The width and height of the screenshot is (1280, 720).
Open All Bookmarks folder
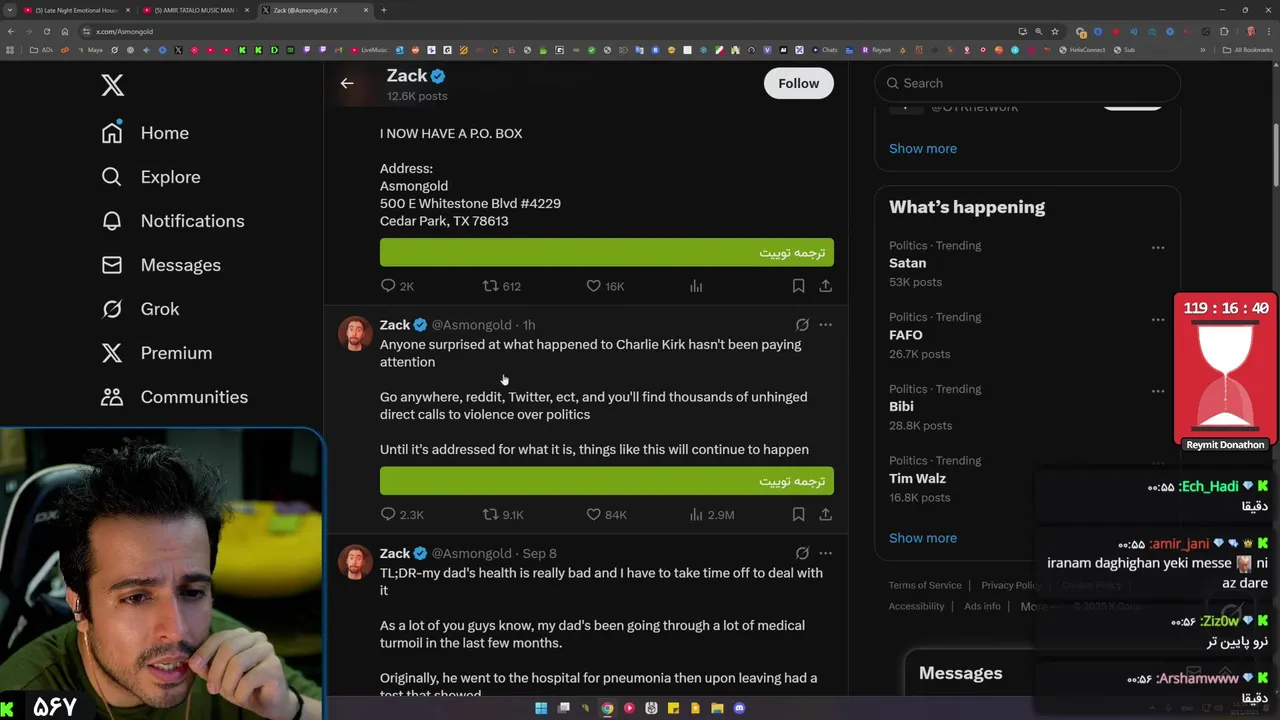coord(1248,50)
